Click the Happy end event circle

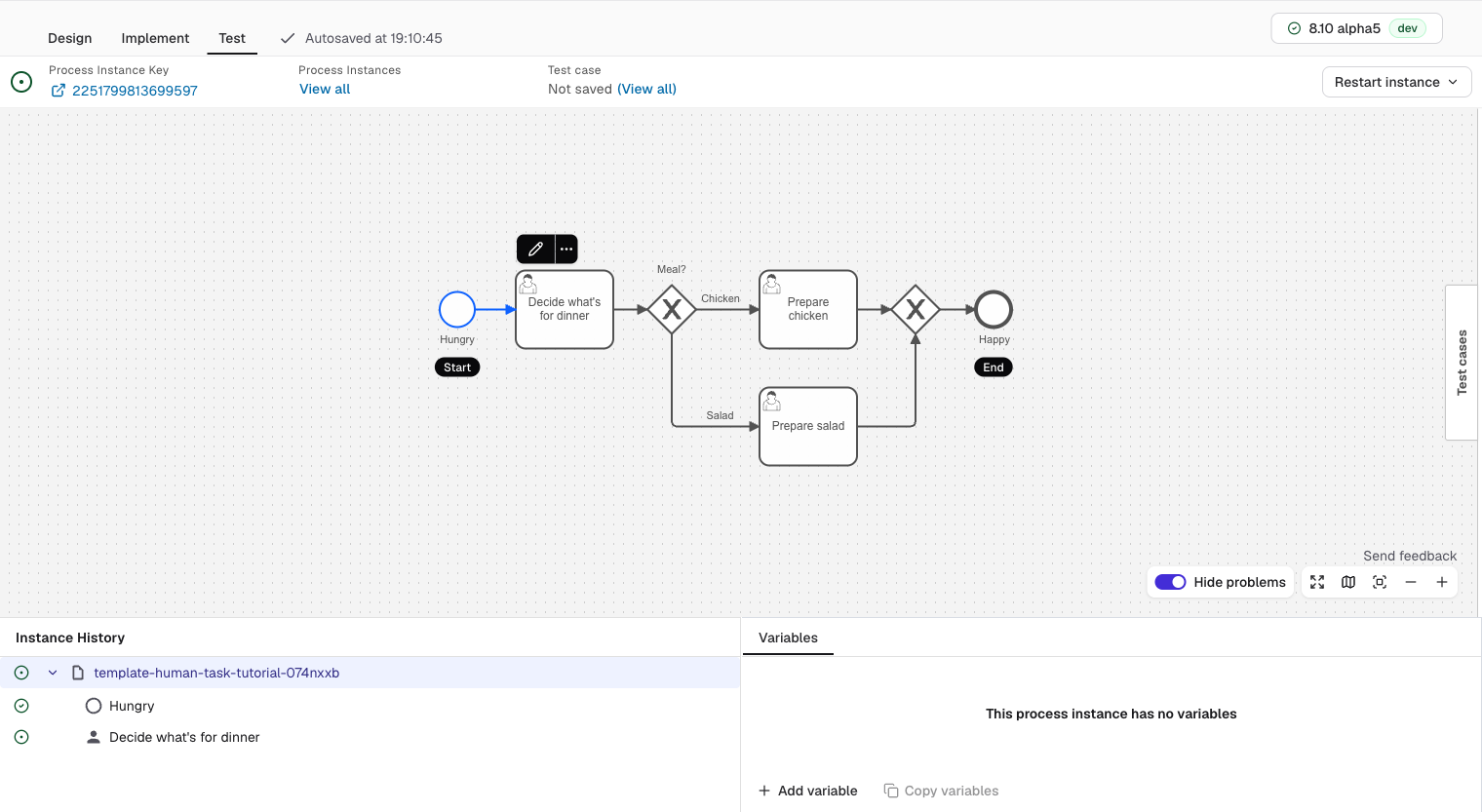(x=994, y=310)
